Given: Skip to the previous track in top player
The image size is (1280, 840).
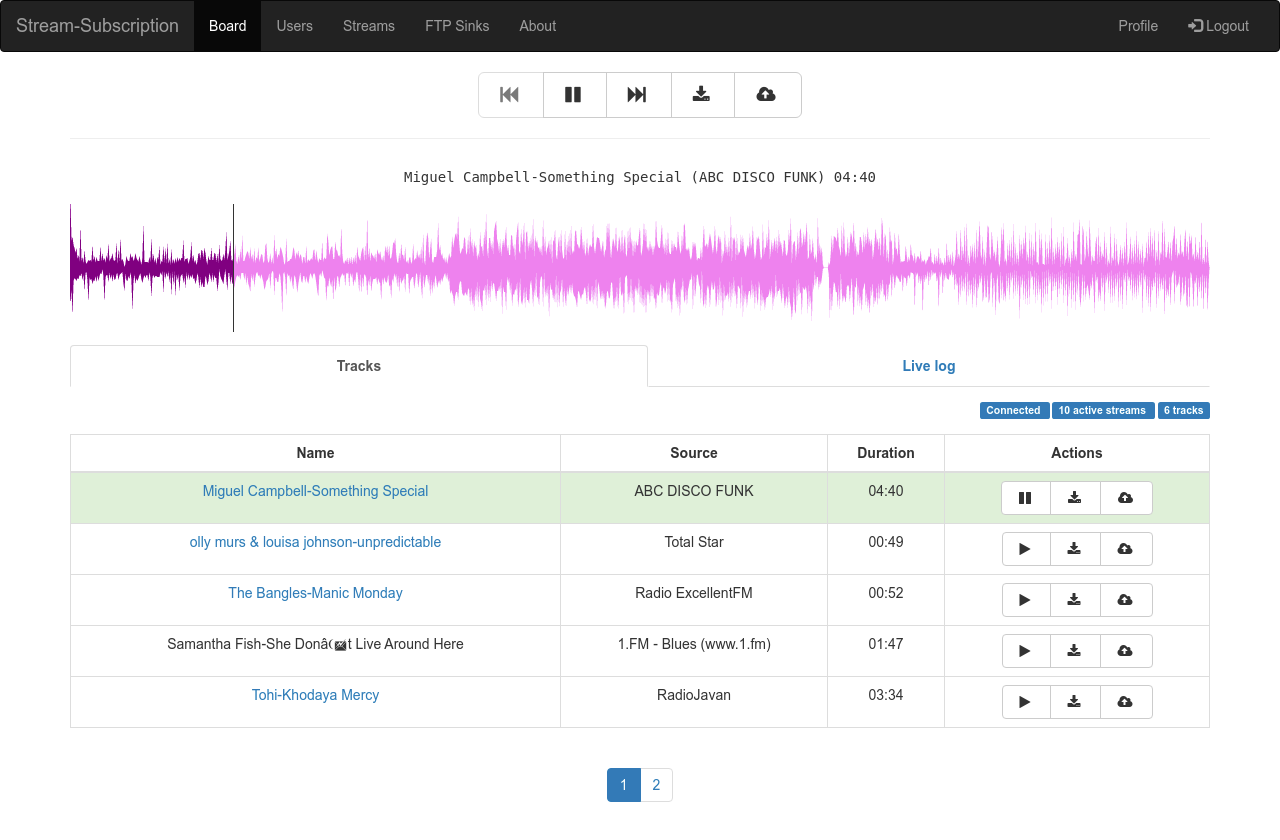Looking at the screenshot, I should pyautogui.click(x=511, y=95).
